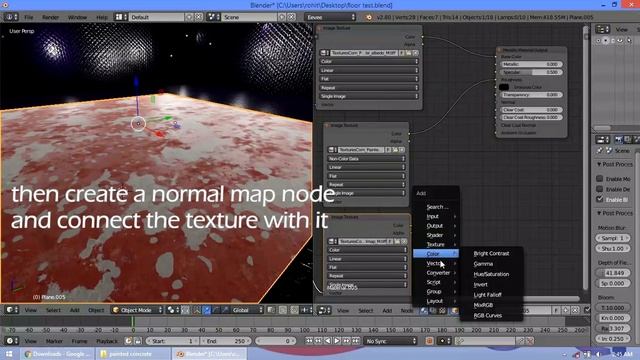Image resolution: width=640 pixels, height=360 pixels.
Task: Toggle the 3D manipulator widget icon
Action: (x=197, y=310)
